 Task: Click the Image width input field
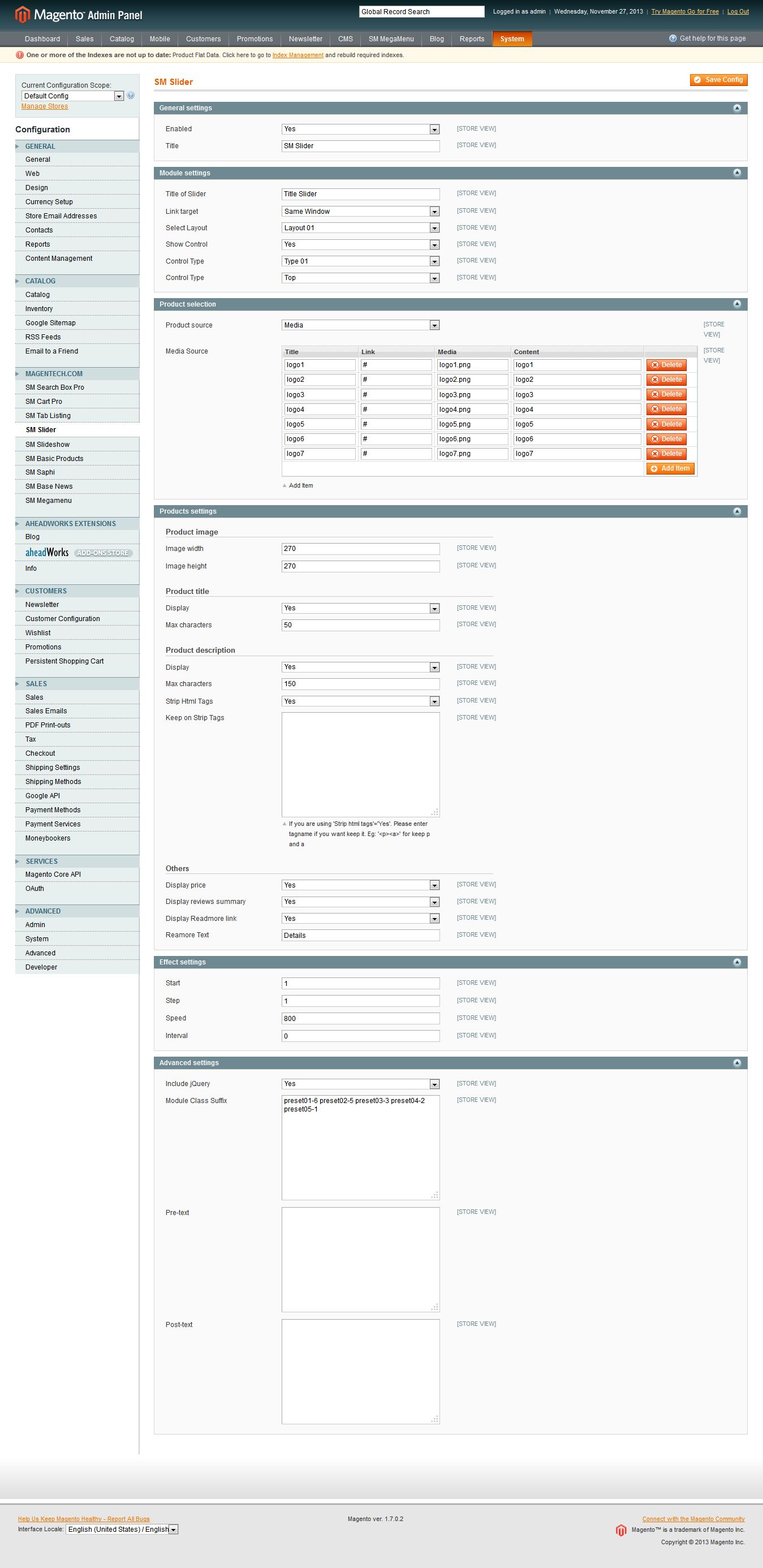pos(360,549)
